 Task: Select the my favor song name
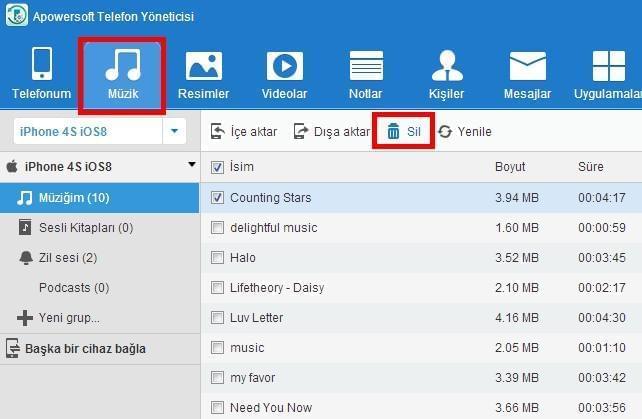(x=253, y=378)
